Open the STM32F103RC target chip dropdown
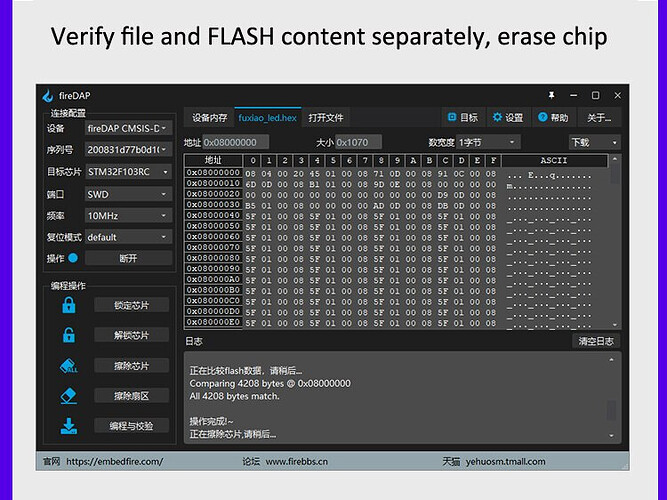This screenshot has height=500, width=667. (128, 171)
